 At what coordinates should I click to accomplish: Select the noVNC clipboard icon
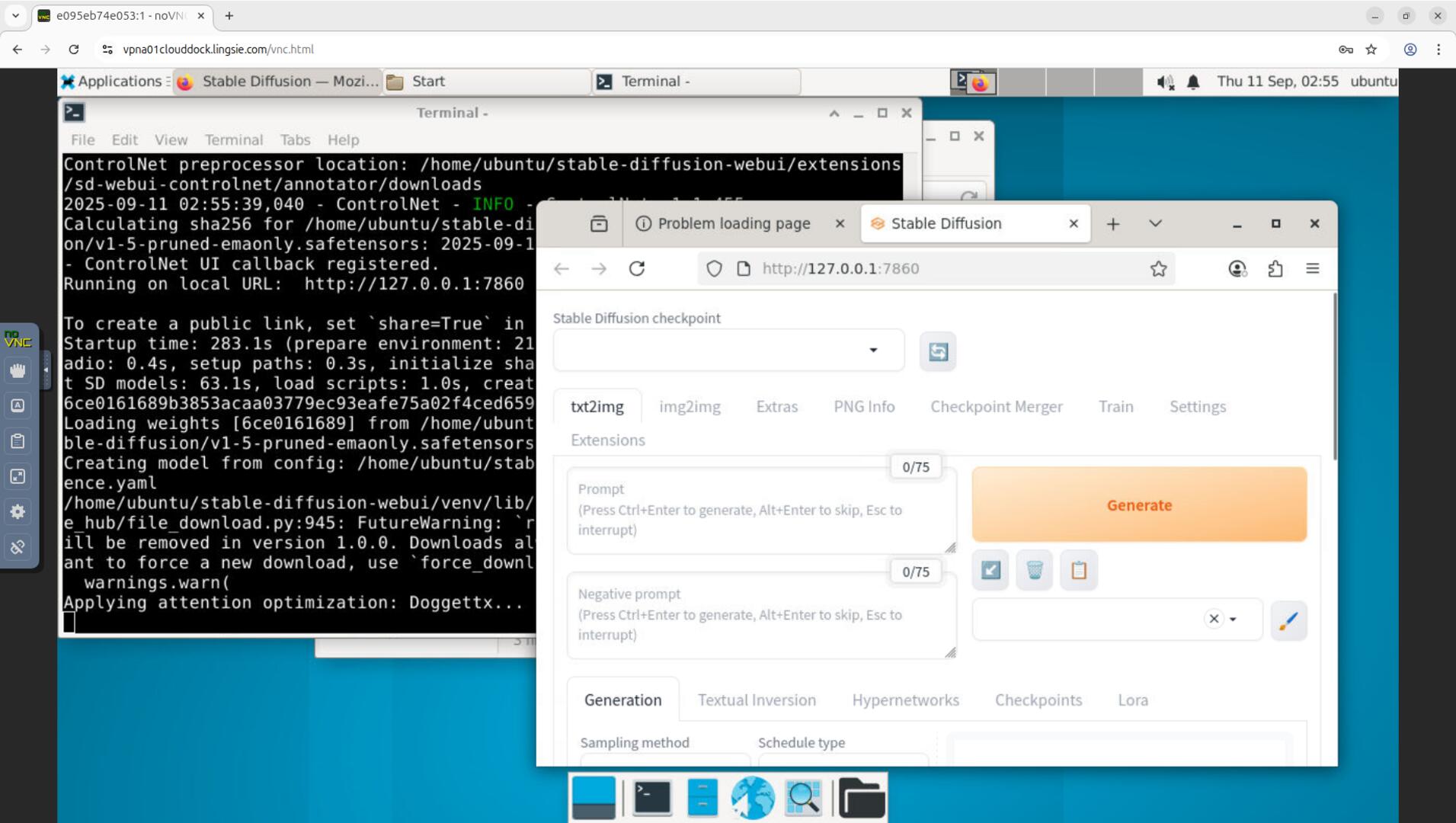18,440
